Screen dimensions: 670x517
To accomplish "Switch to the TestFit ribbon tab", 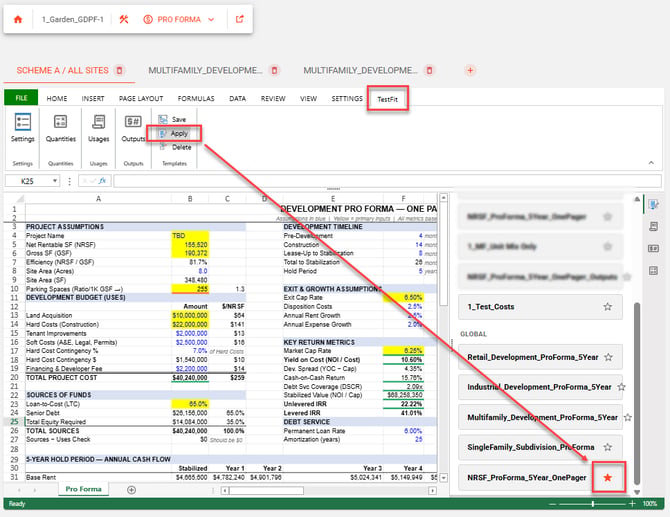I will pyautogui.click(x=388, y=99).
